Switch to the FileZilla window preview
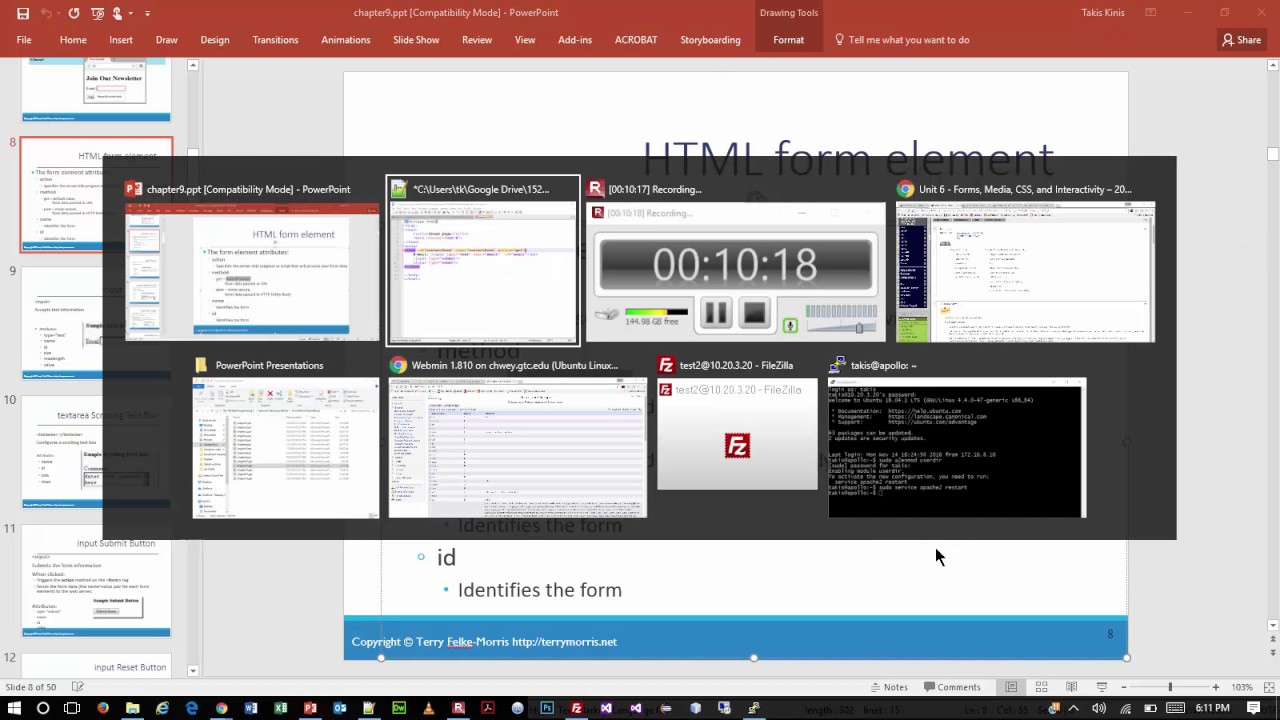The height and width of the screenshot is (720, 1280). (x=737, y=437)
